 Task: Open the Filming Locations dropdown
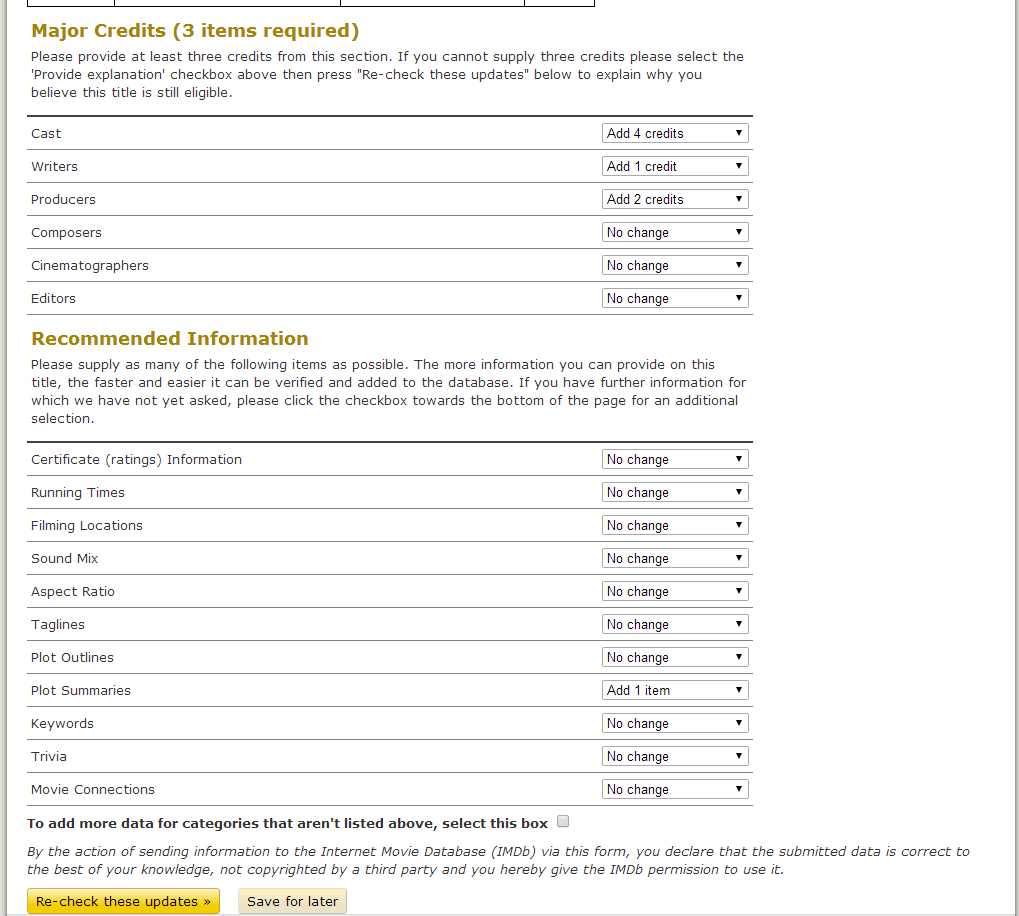pyautogui.click(x=675, y=525)
